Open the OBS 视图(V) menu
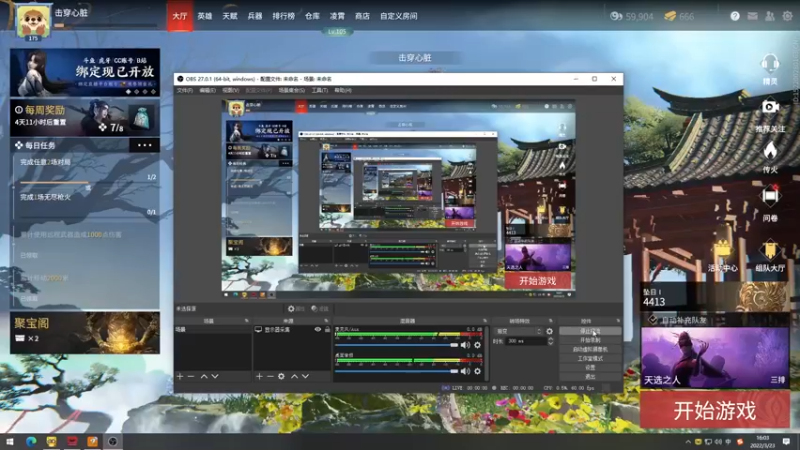Viewport: 800px width, 450px height. click(x=230, y=90)
